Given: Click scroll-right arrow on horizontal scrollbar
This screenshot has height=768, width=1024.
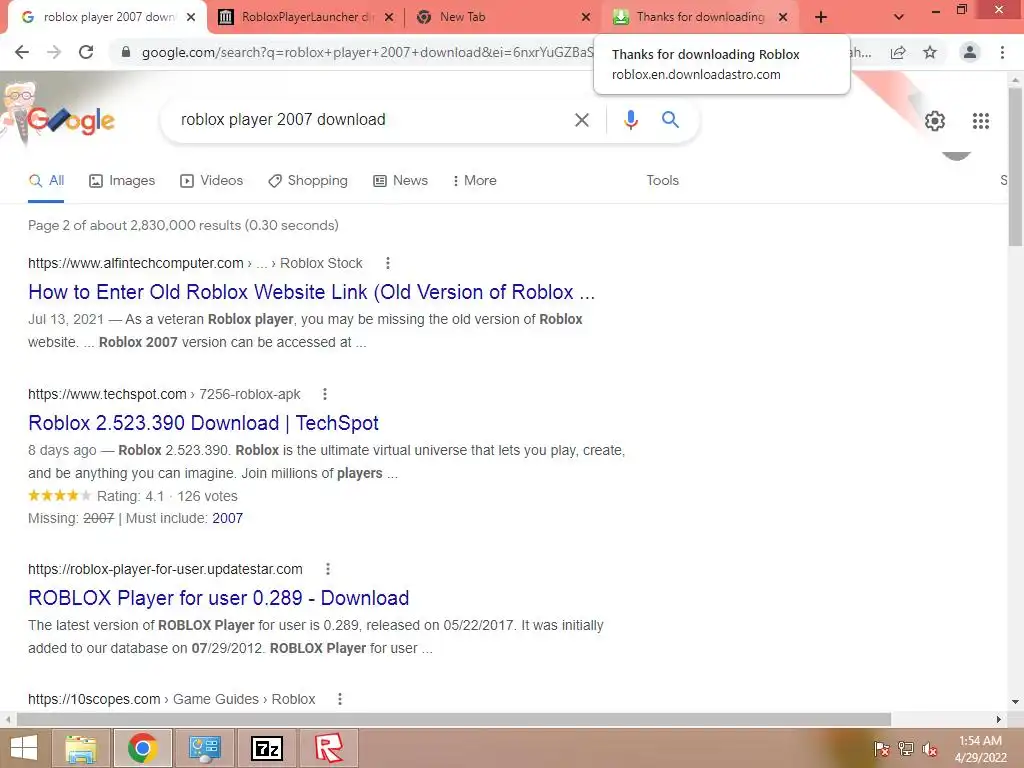Looking at the screenshot, I should [999, 719].
